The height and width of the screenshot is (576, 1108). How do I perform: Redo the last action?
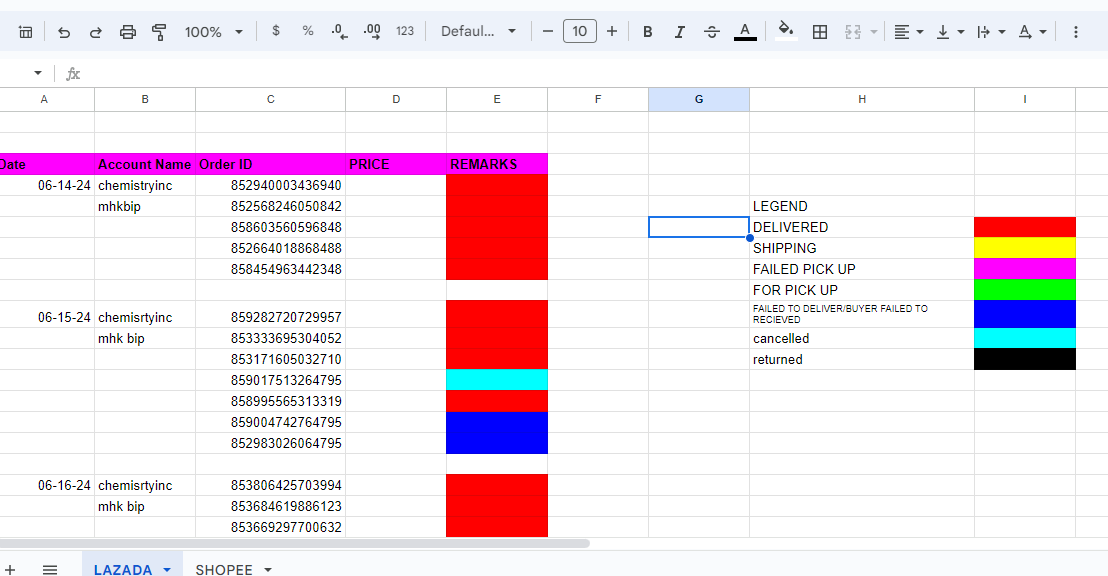(95, 32)
